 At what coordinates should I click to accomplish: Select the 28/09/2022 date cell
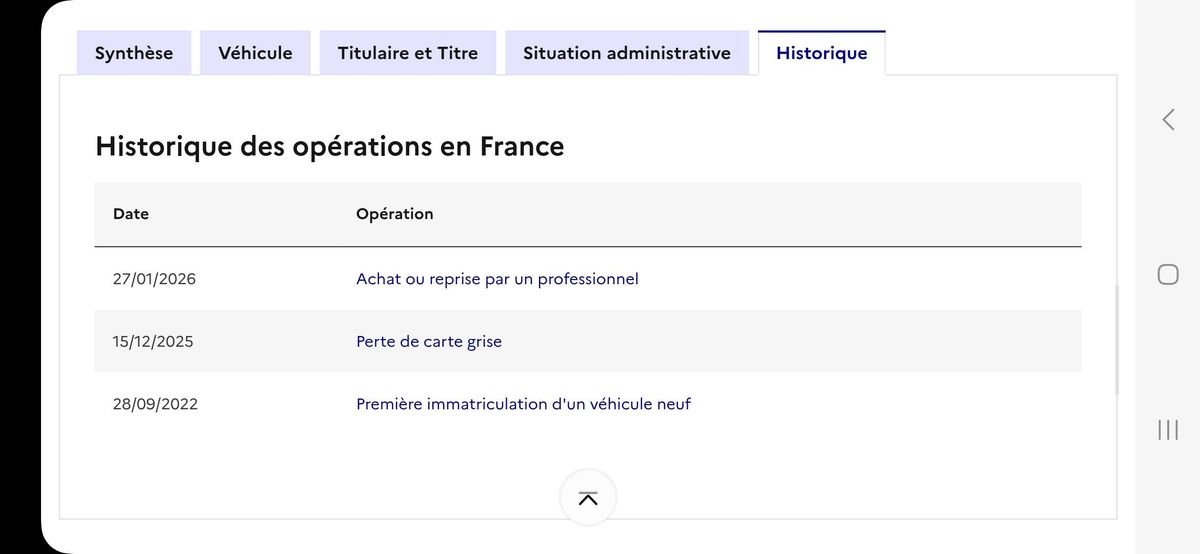[155, 405]
